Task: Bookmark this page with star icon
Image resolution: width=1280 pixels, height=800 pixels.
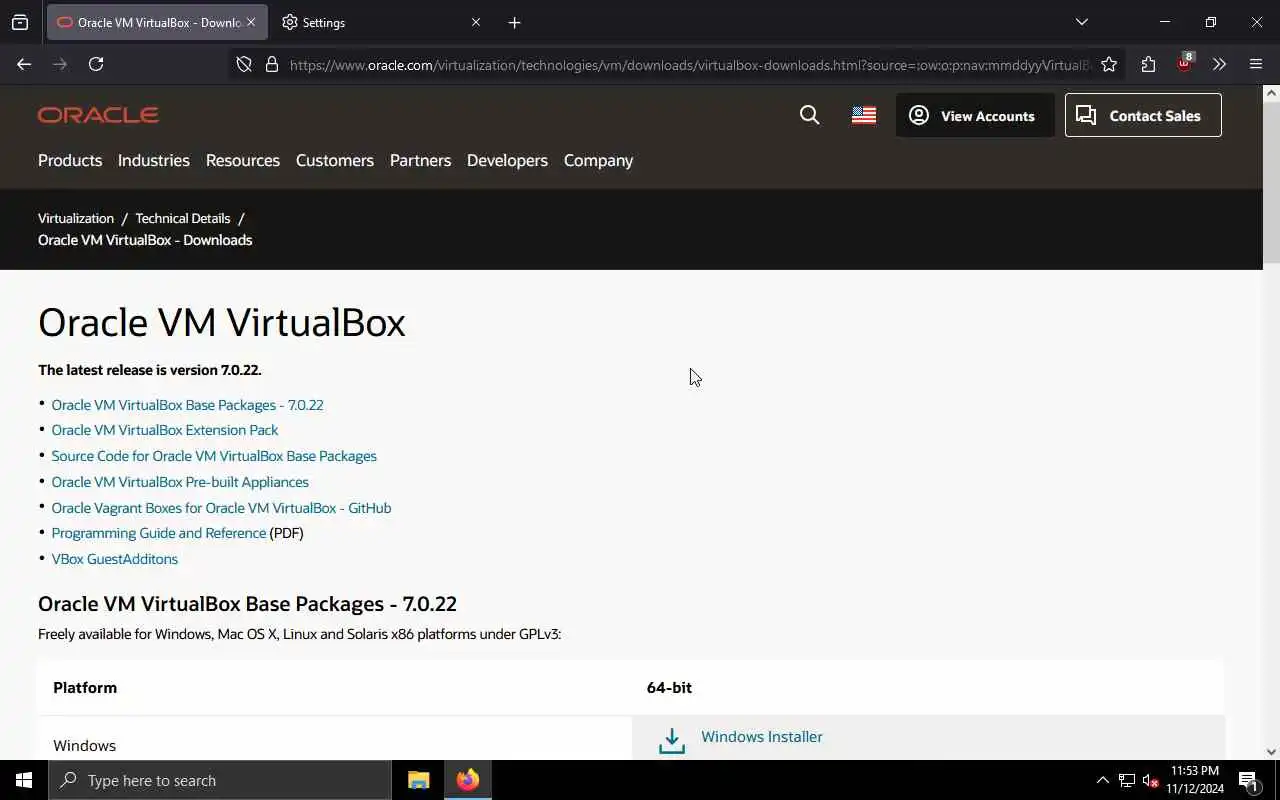Action: 1109,64
